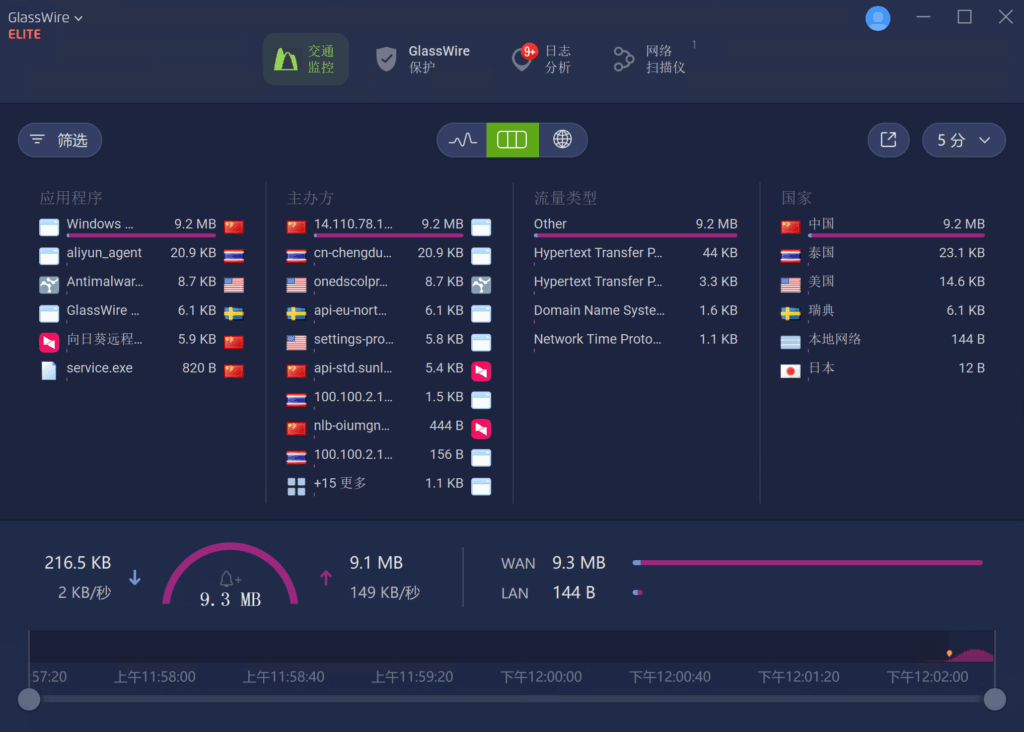Open the 网络扫描仪 tab
The image size is (1024, 732).
pos(649,59)
